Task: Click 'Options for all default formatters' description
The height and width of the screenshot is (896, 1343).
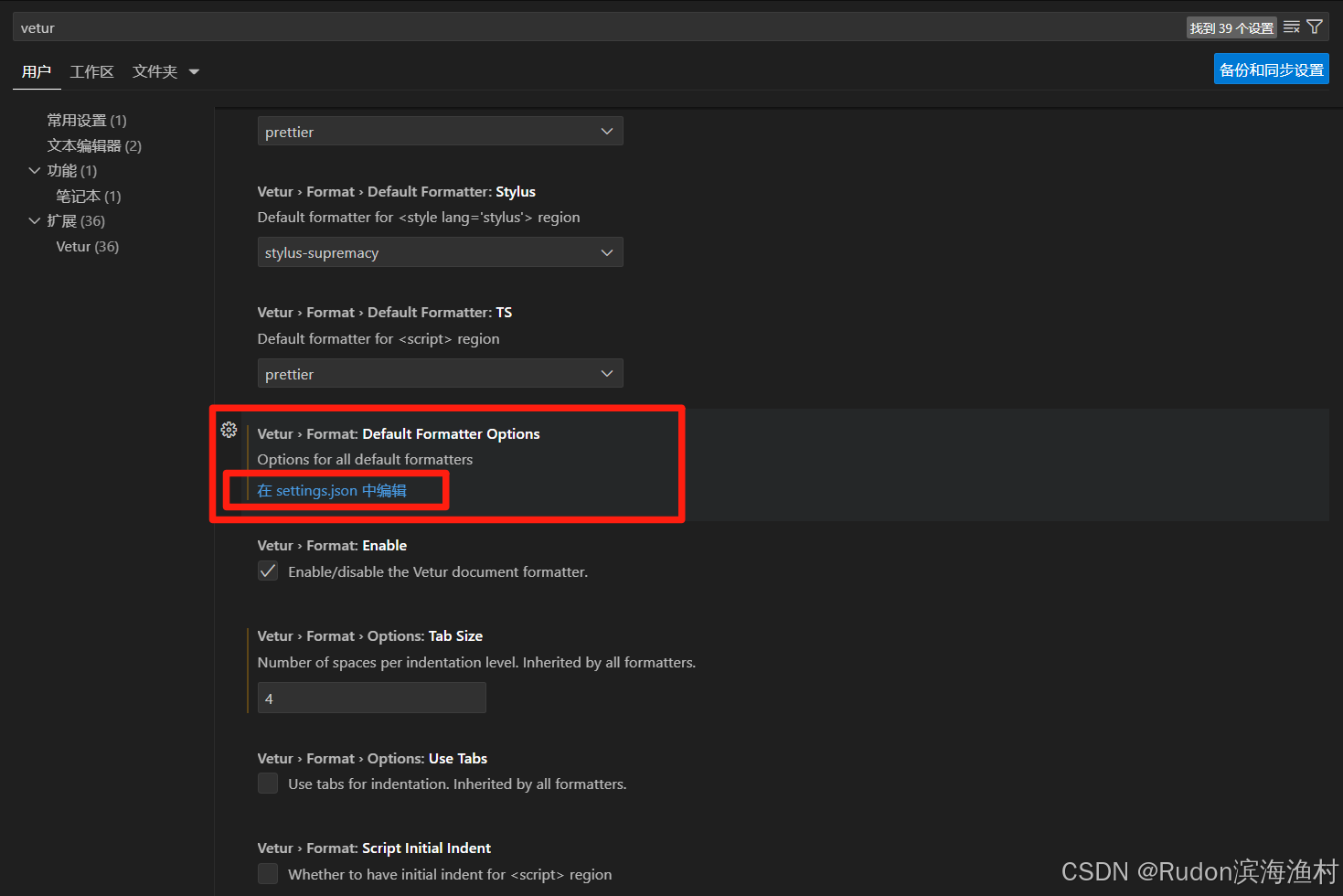Action: point(365,460)
